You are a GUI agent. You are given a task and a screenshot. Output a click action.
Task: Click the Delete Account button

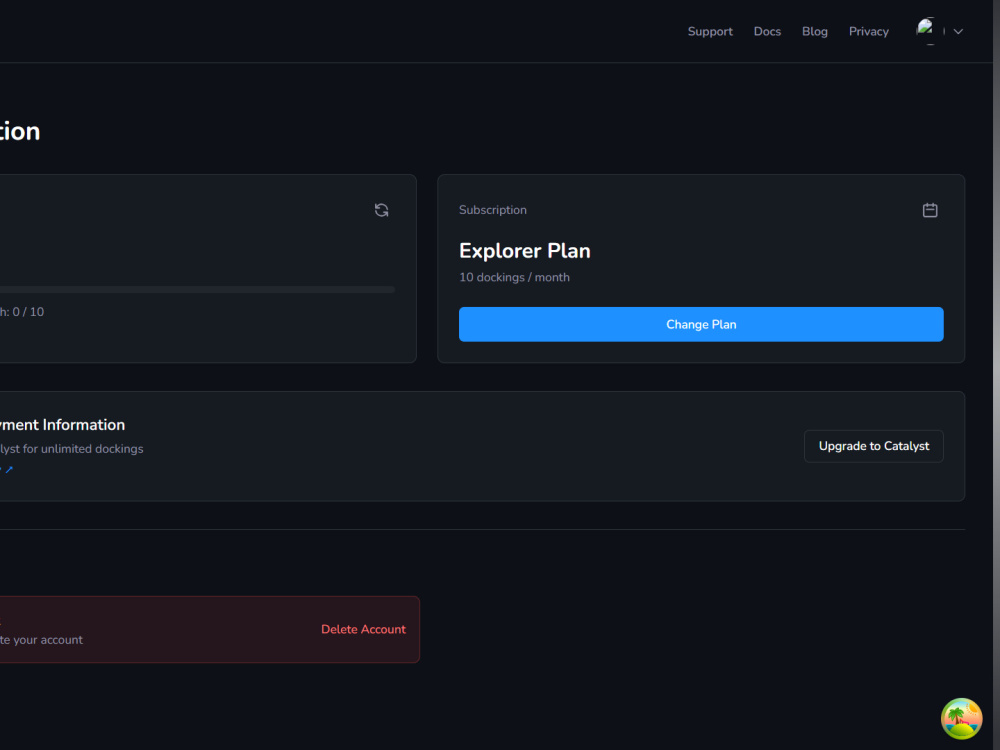coord(364,629)
